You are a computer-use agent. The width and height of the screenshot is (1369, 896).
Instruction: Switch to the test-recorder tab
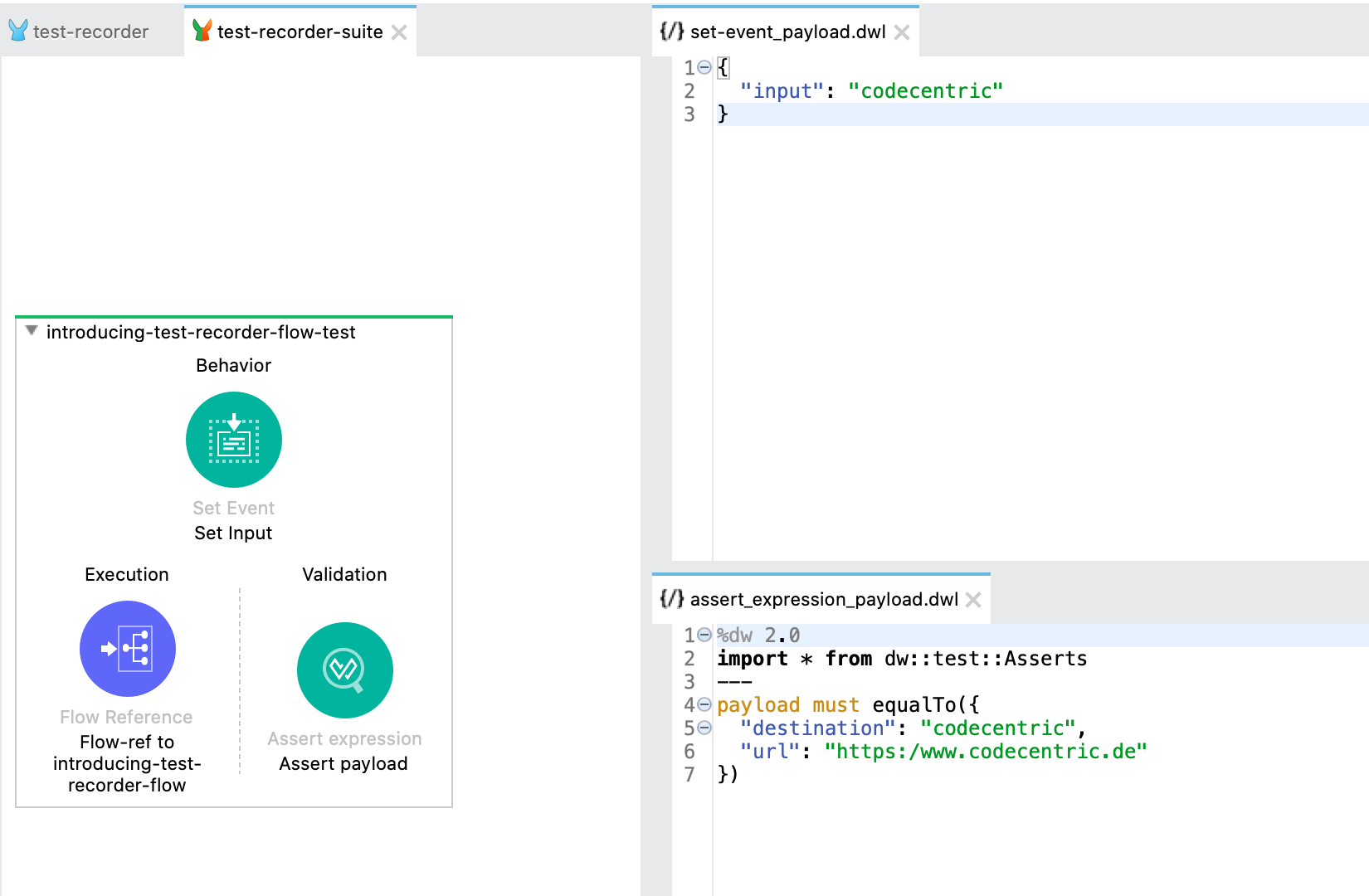click(90, 32)
